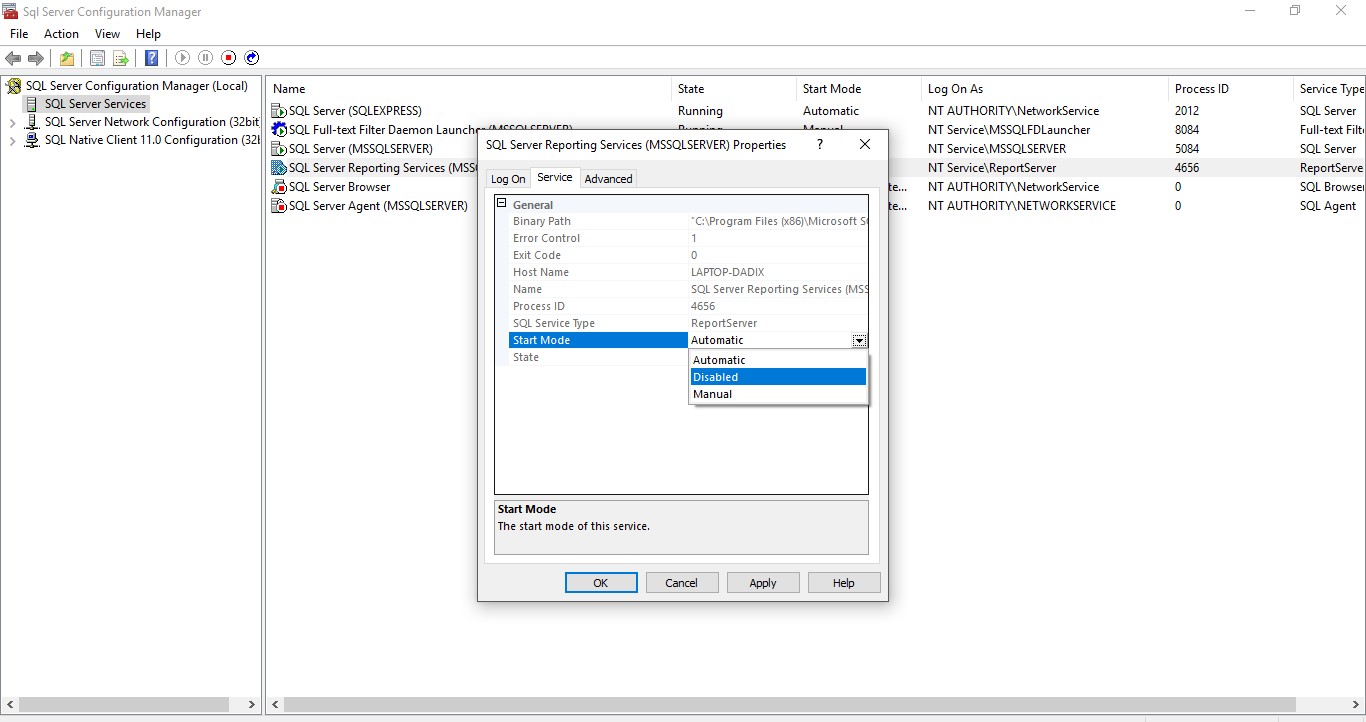Sort by the Name column header
This screenshot has width=1366, height=722.
469,89
